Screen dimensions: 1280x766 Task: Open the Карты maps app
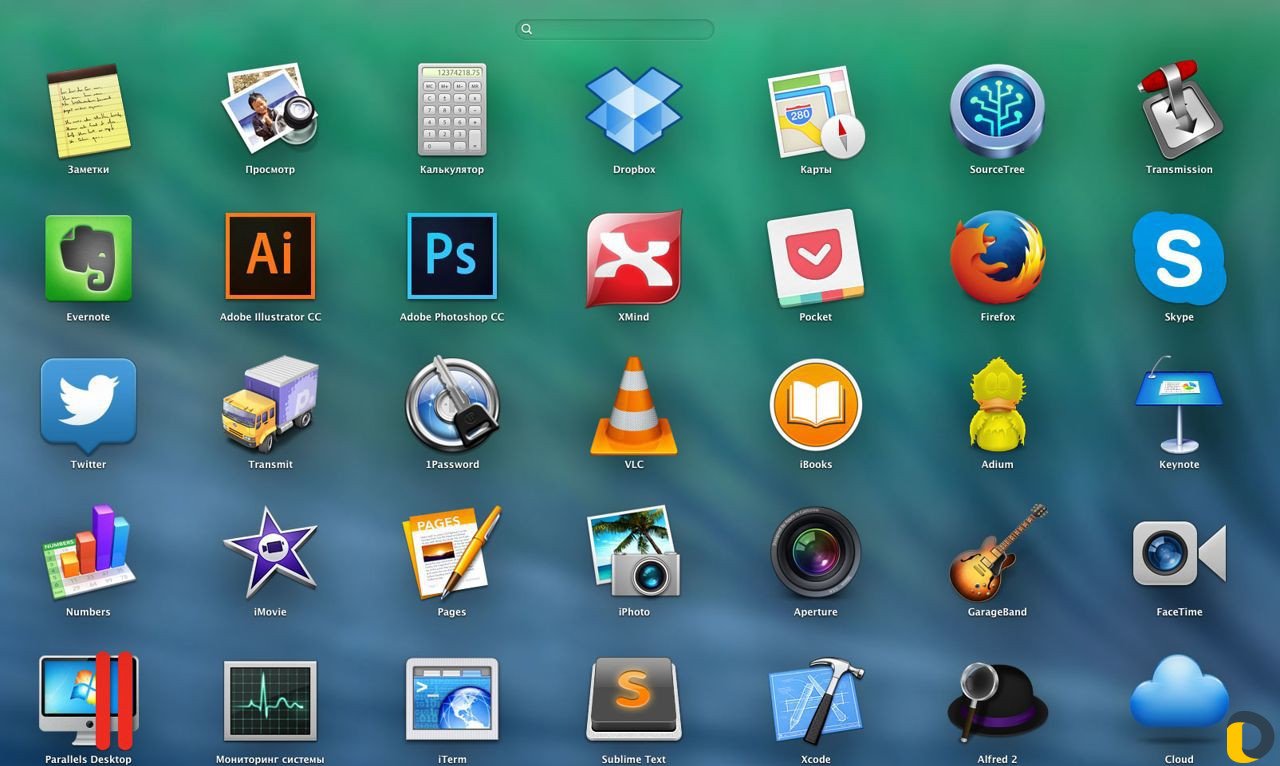click(x=816, y=111)
